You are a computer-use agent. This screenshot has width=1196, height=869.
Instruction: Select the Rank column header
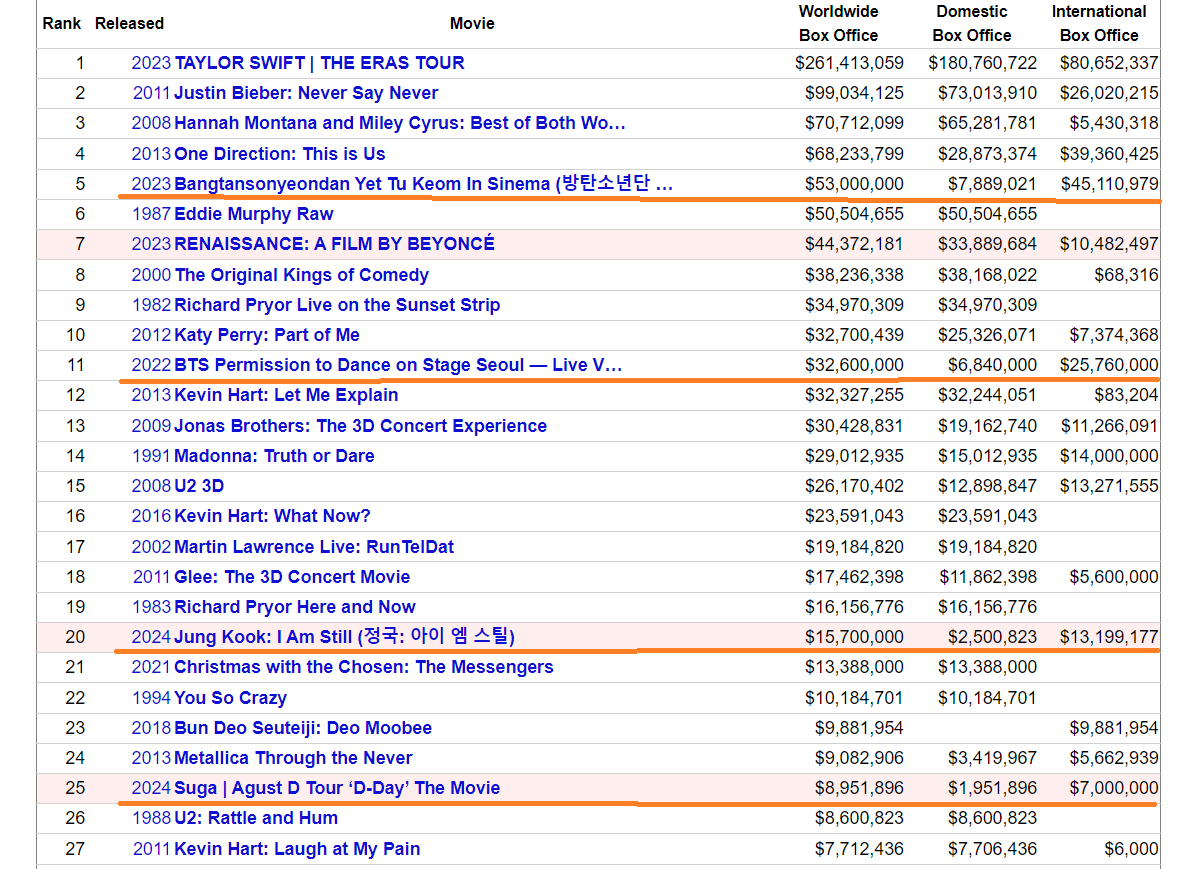point(62,24)
